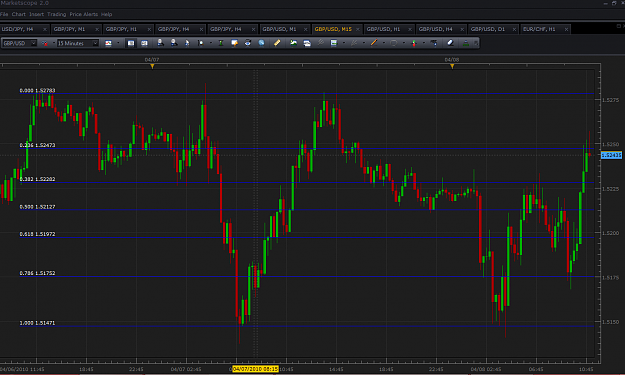Open the 15 Minutes period dropdown
The height and width of the screenshot is (375, 625).
tap(77, 43)
